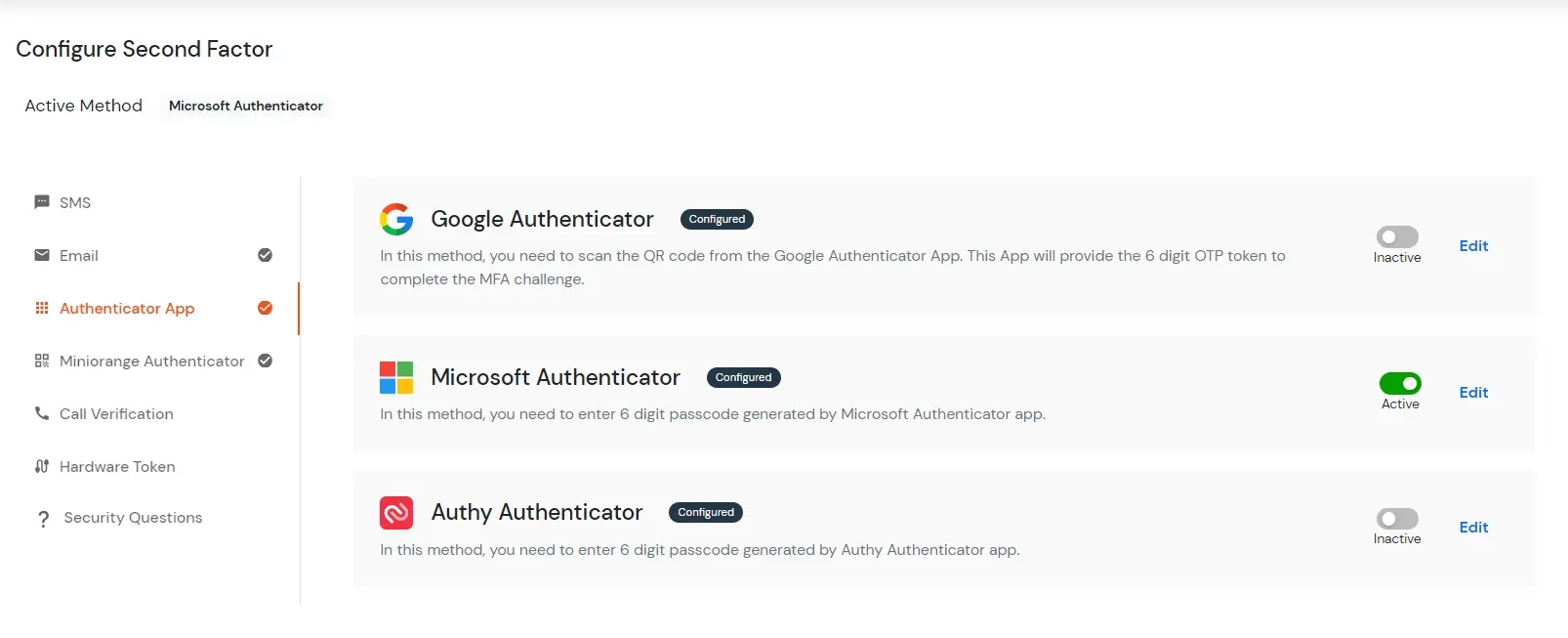The height and width of the screenshot is (638, 1568).
Task: Select Authenticator App in the sidebar menu
Action: pyautogui.click(x=127, y=308)
